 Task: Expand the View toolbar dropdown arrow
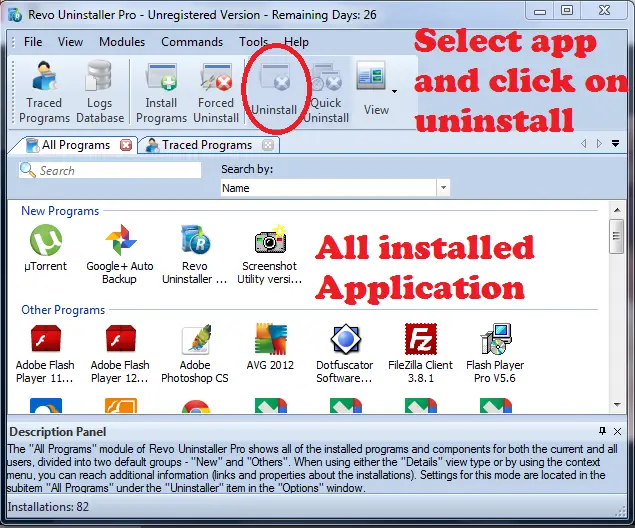click(394, 92)
